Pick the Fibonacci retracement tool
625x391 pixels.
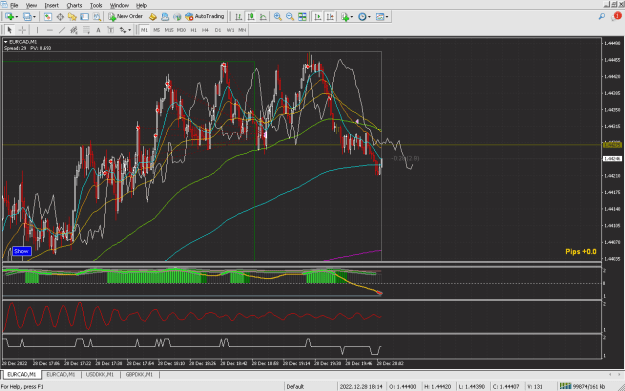point(86,30)
